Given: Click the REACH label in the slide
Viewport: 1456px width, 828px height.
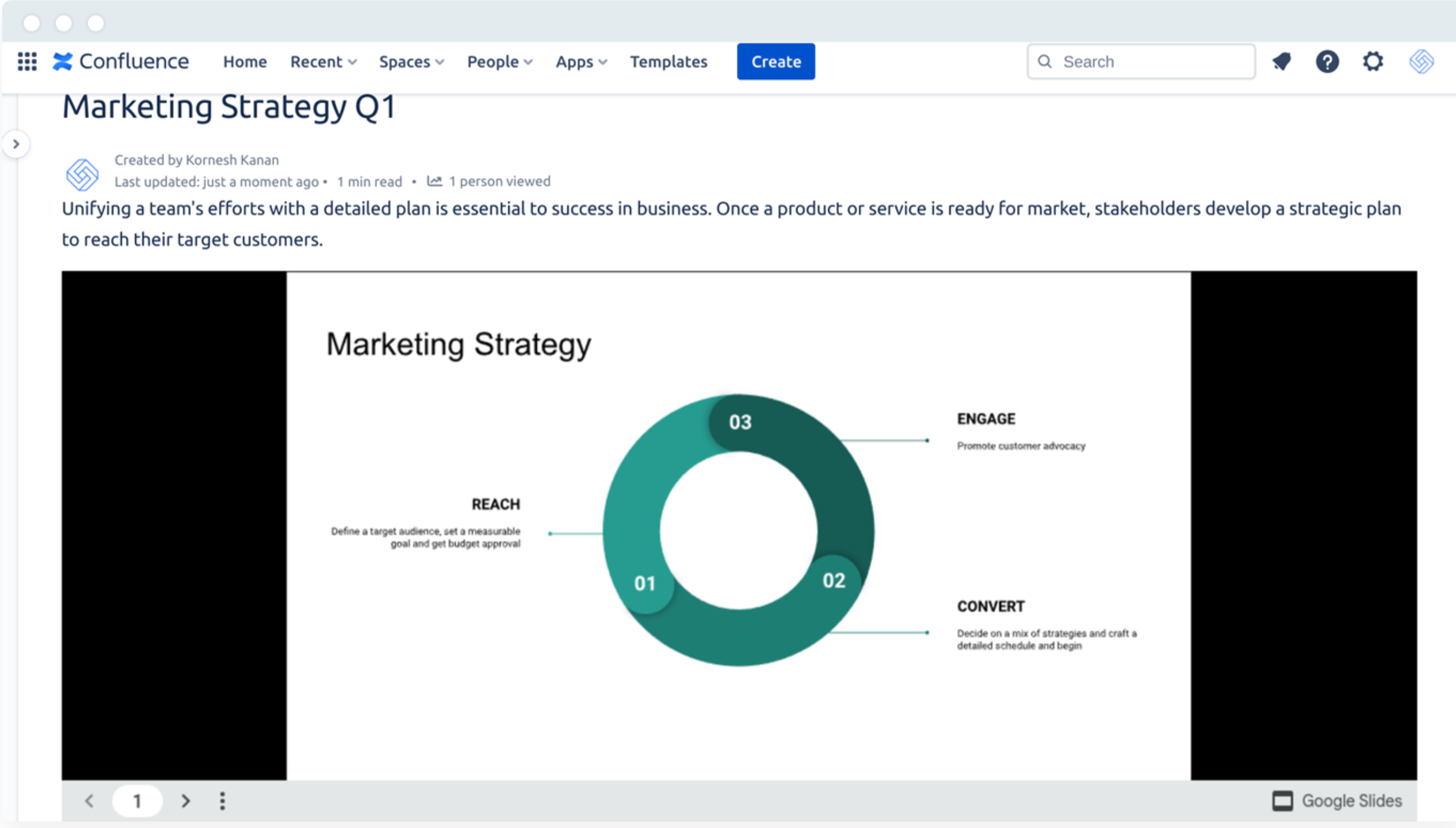Looking at the screenshot, I should [x=496, y=504].
